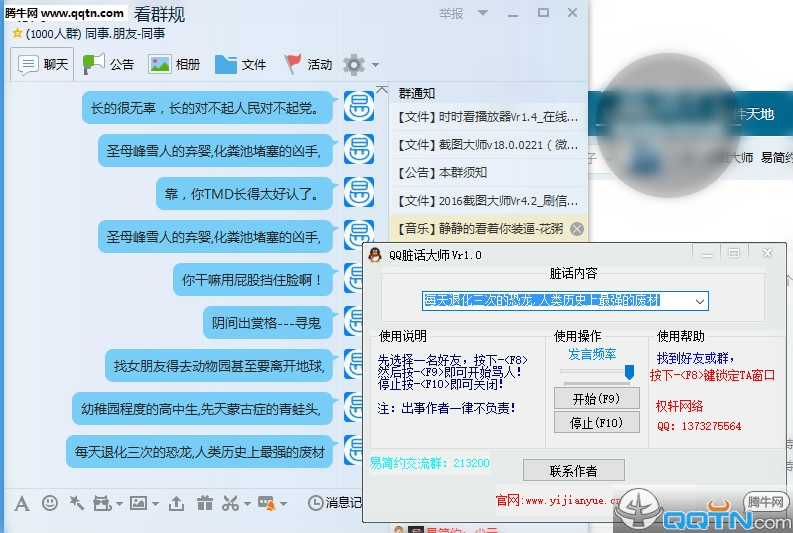
Task: Click avatar beside message 长的很无辜
Action: click(359, 106)
